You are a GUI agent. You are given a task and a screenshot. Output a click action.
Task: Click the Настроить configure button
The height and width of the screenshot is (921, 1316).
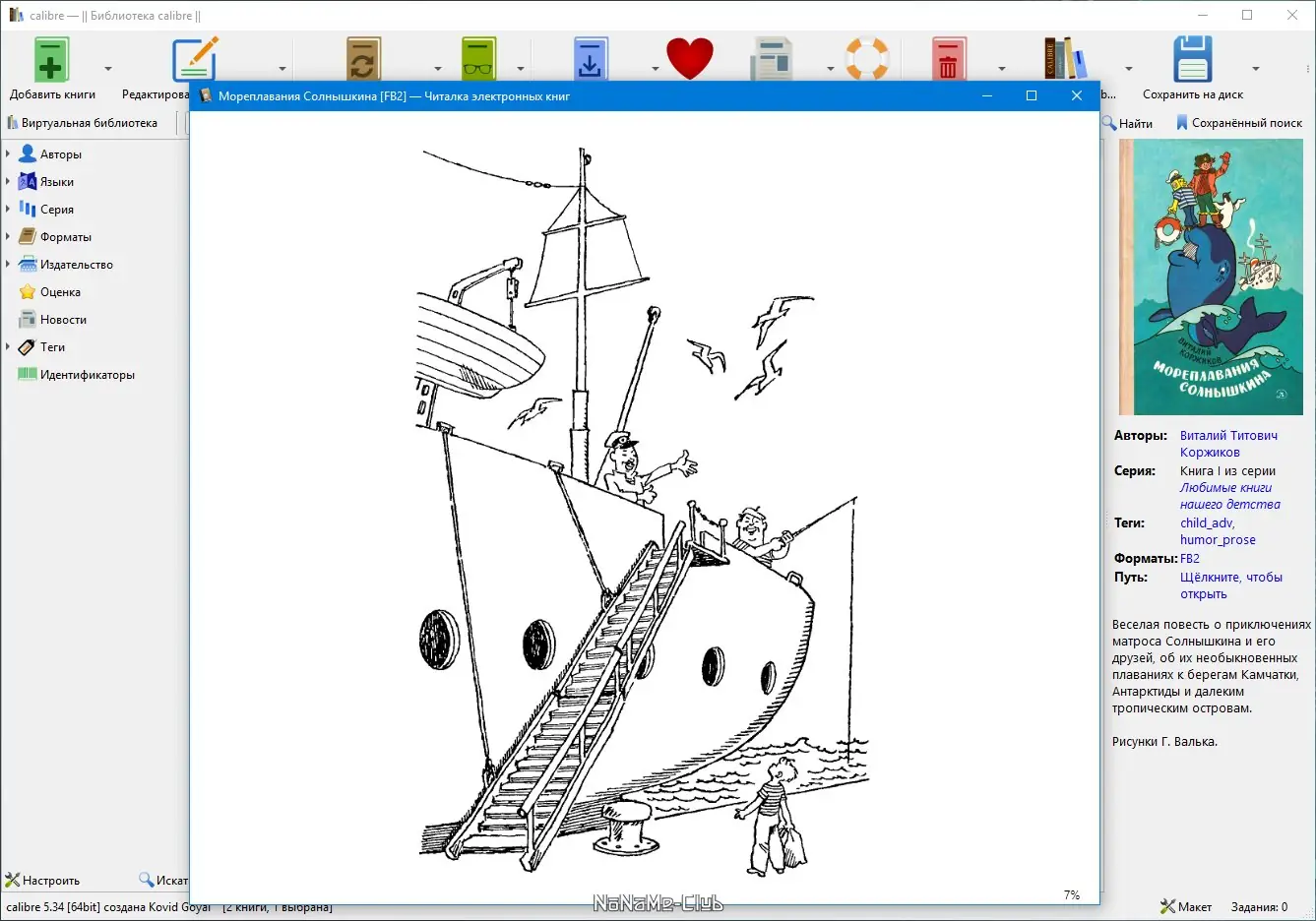42,881
